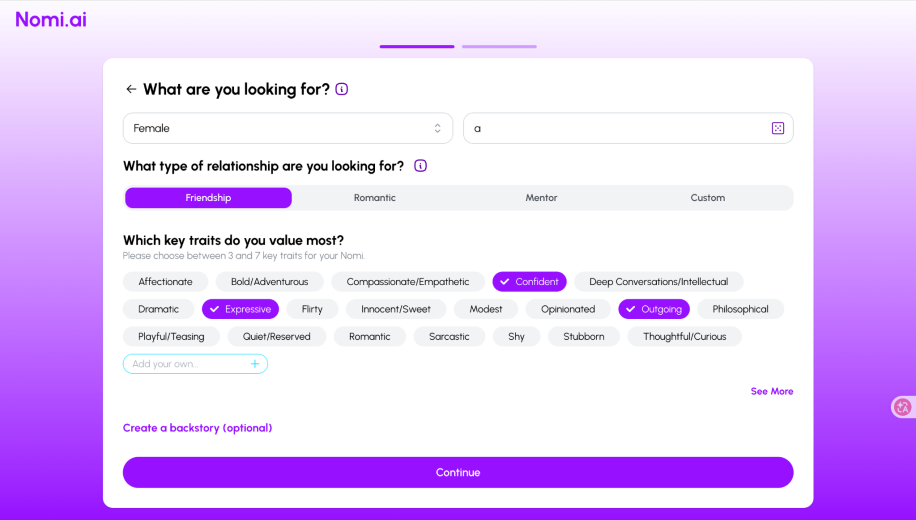Click the Continue button
The width and height of the screenshot is (916, 520).
(x=458, y=472)
